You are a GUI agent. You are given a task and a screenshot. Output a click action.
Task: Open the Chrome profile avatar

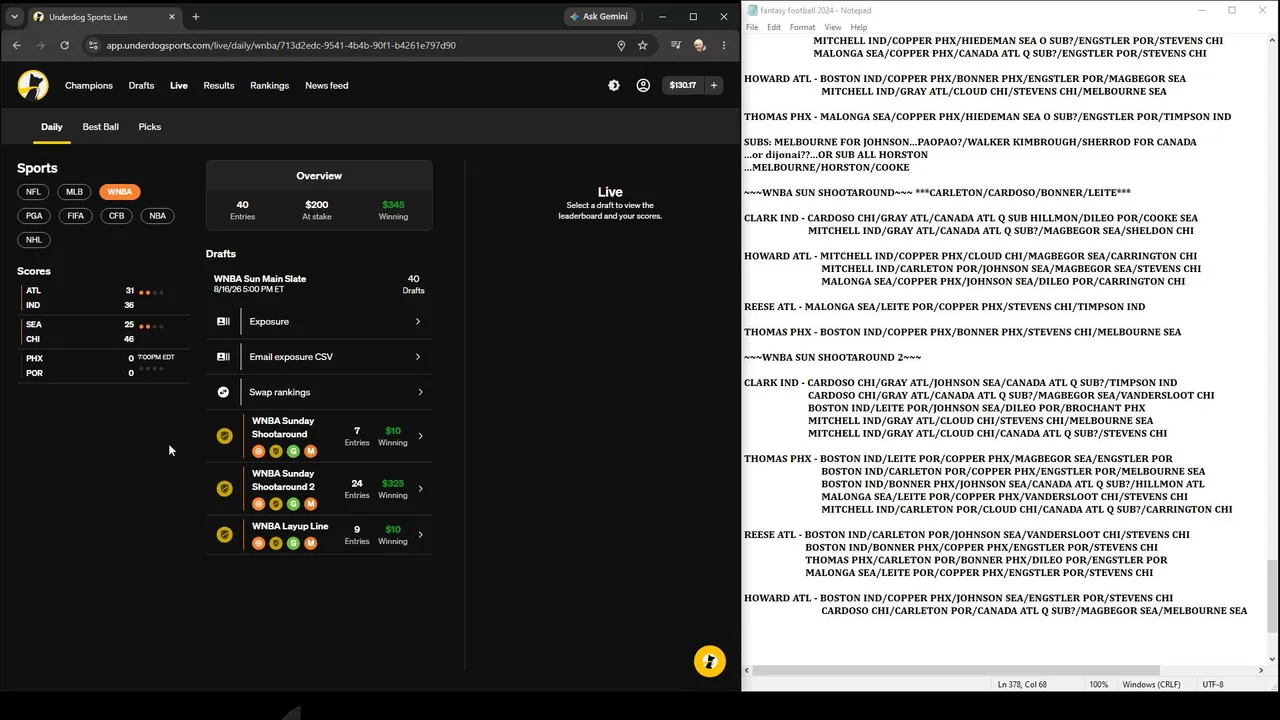699,45
